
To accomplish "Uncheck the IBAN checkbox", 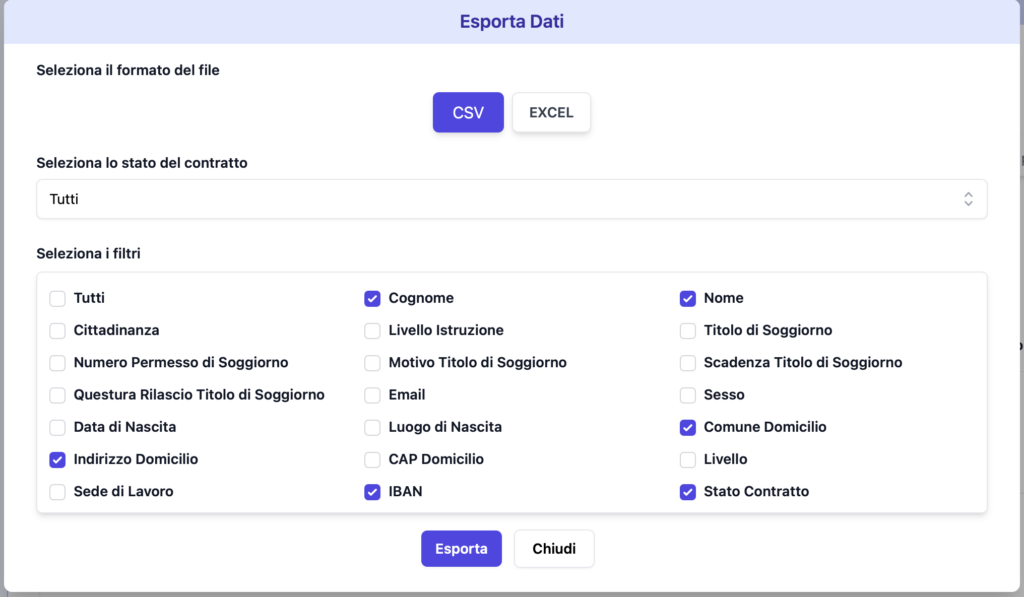I will 372,492.
